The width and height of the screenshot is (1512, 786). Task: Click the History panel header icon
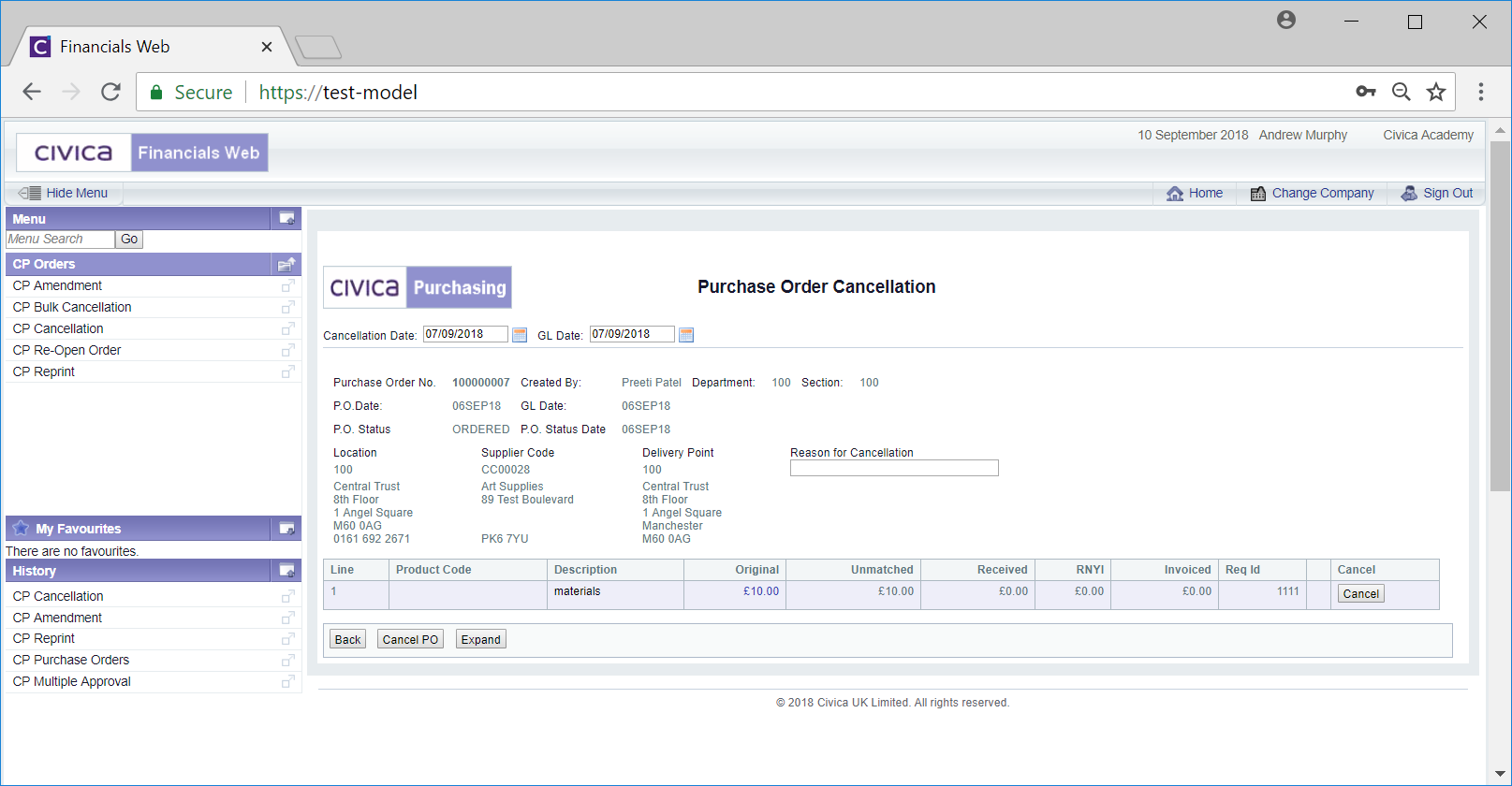(287, 571)
